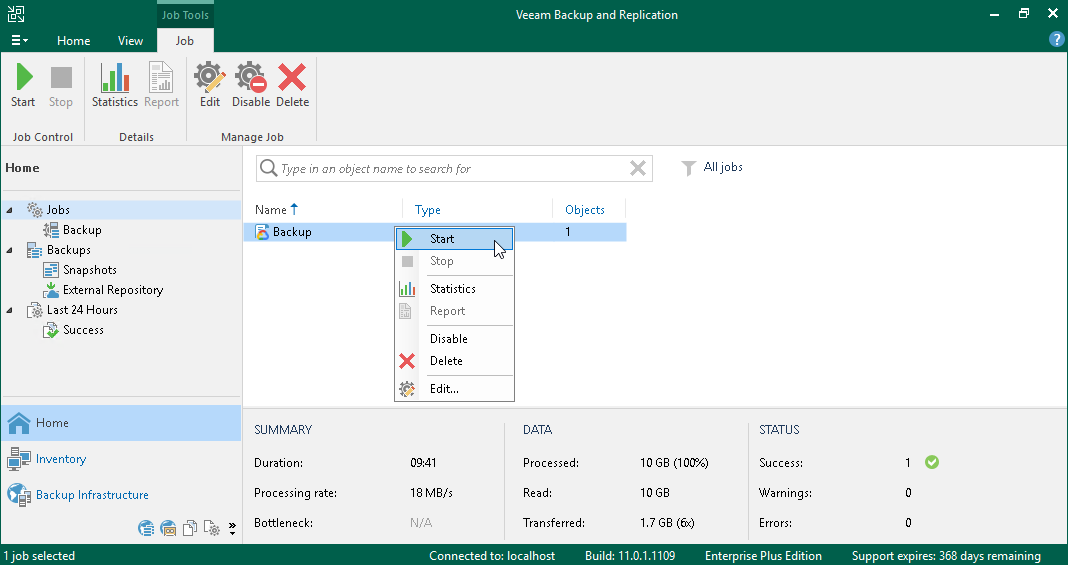Click Build: 11.0.1.1109 in status bar
Image resolution: width=1068 pixels, height=565 pixels.
tap(630, 555)
